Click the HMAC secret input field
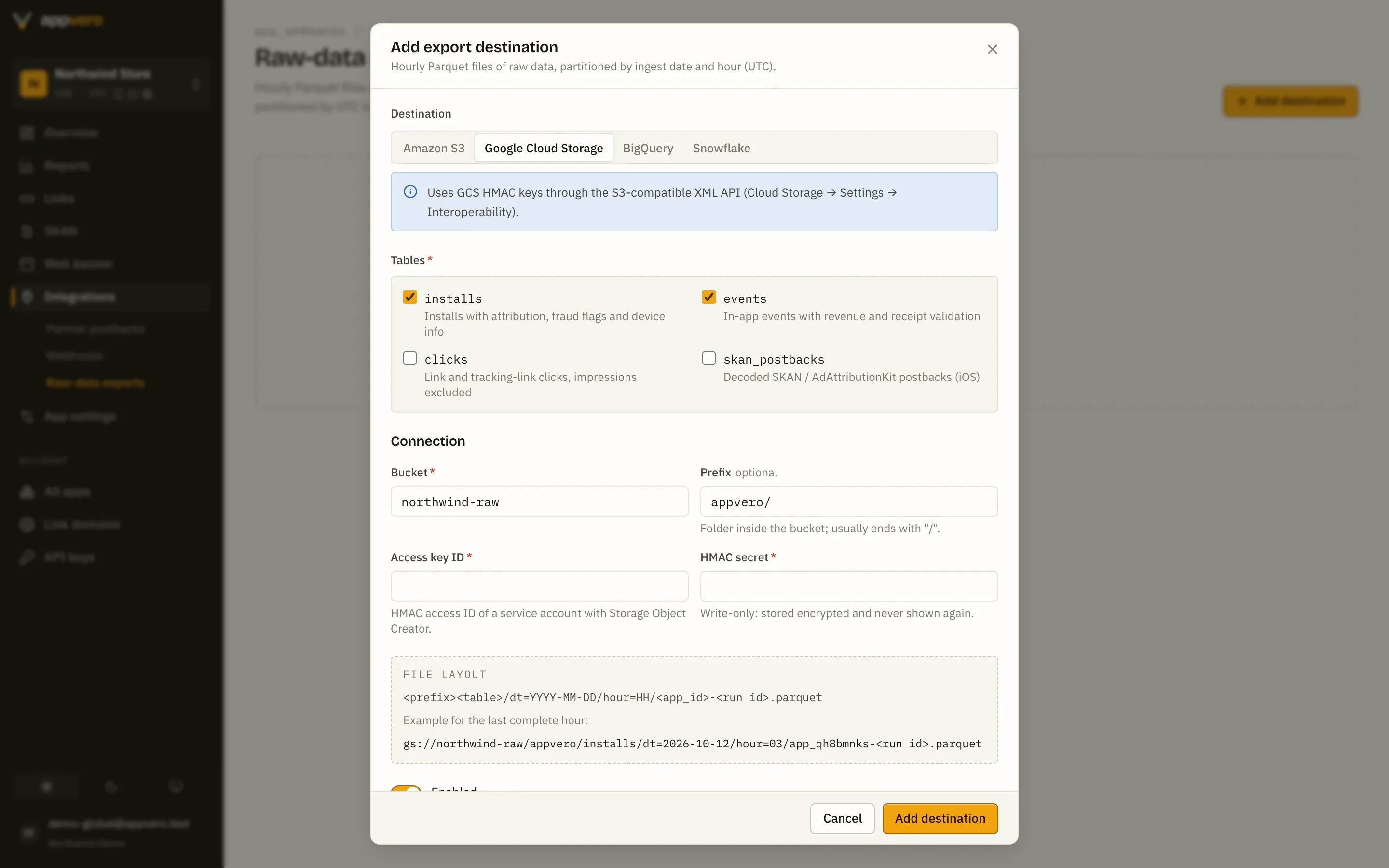This screenshot has width=1389, height=868. click(x=848, y=586)
